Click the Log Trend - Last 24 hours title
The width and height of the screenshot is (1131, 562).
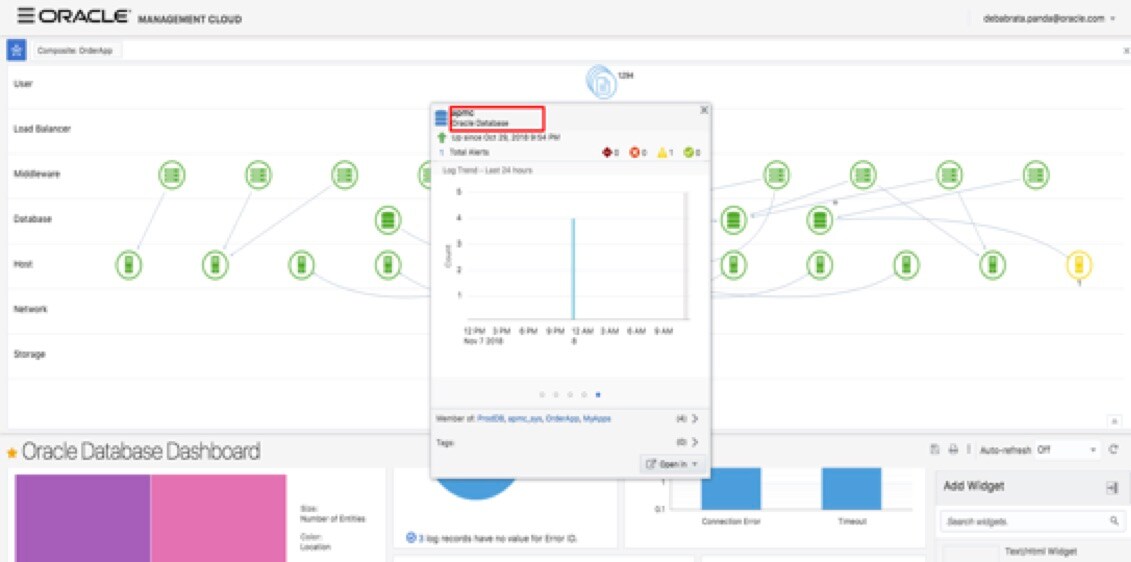[487, 170]
